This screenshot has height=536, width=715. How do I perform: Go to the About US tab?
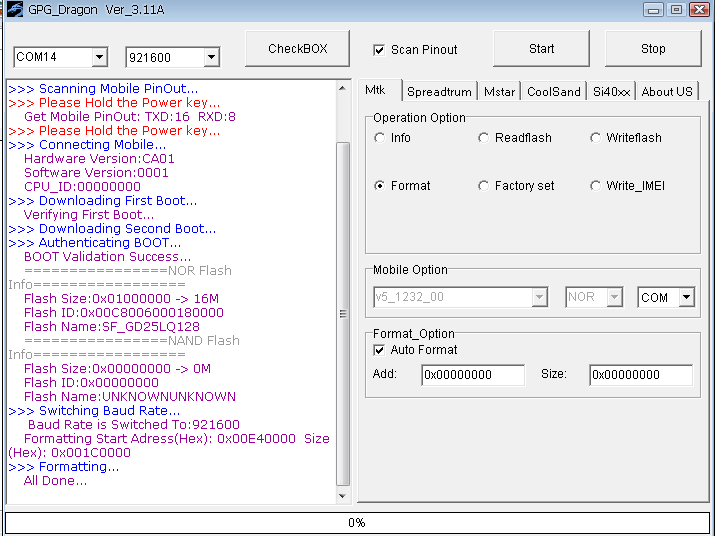(666, 91)
